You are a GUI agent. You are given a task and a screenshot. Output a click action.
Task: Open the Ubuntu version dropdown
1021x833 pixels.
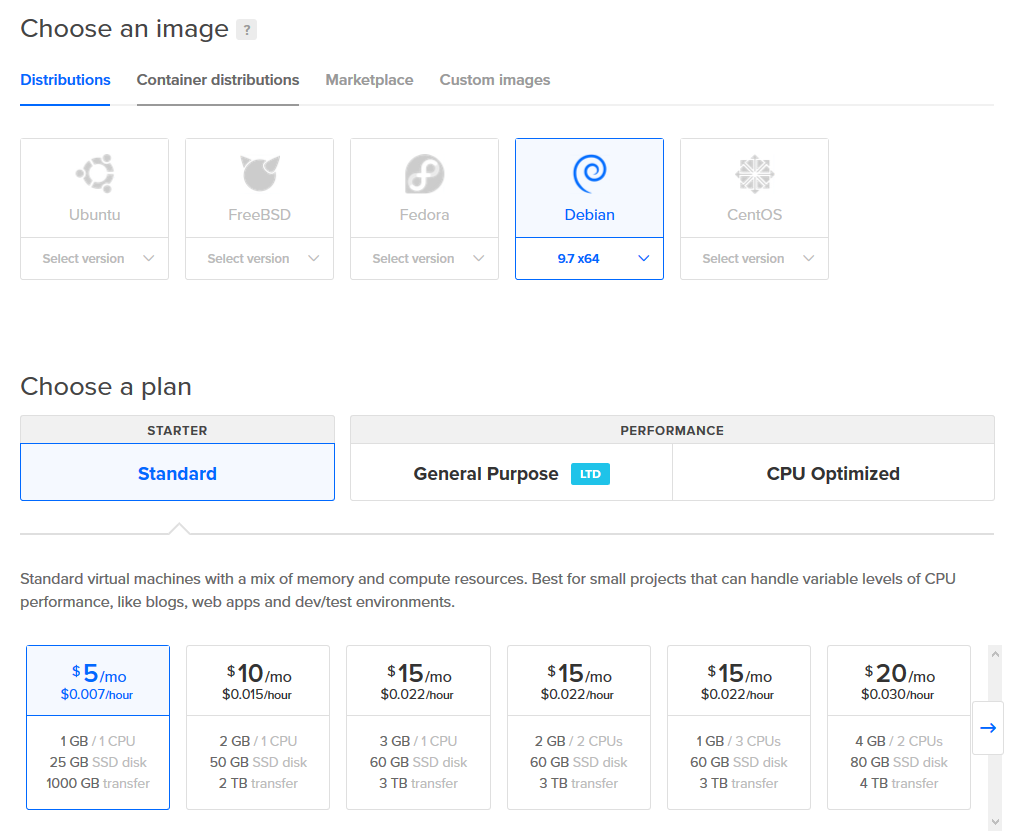pos(95,259)
